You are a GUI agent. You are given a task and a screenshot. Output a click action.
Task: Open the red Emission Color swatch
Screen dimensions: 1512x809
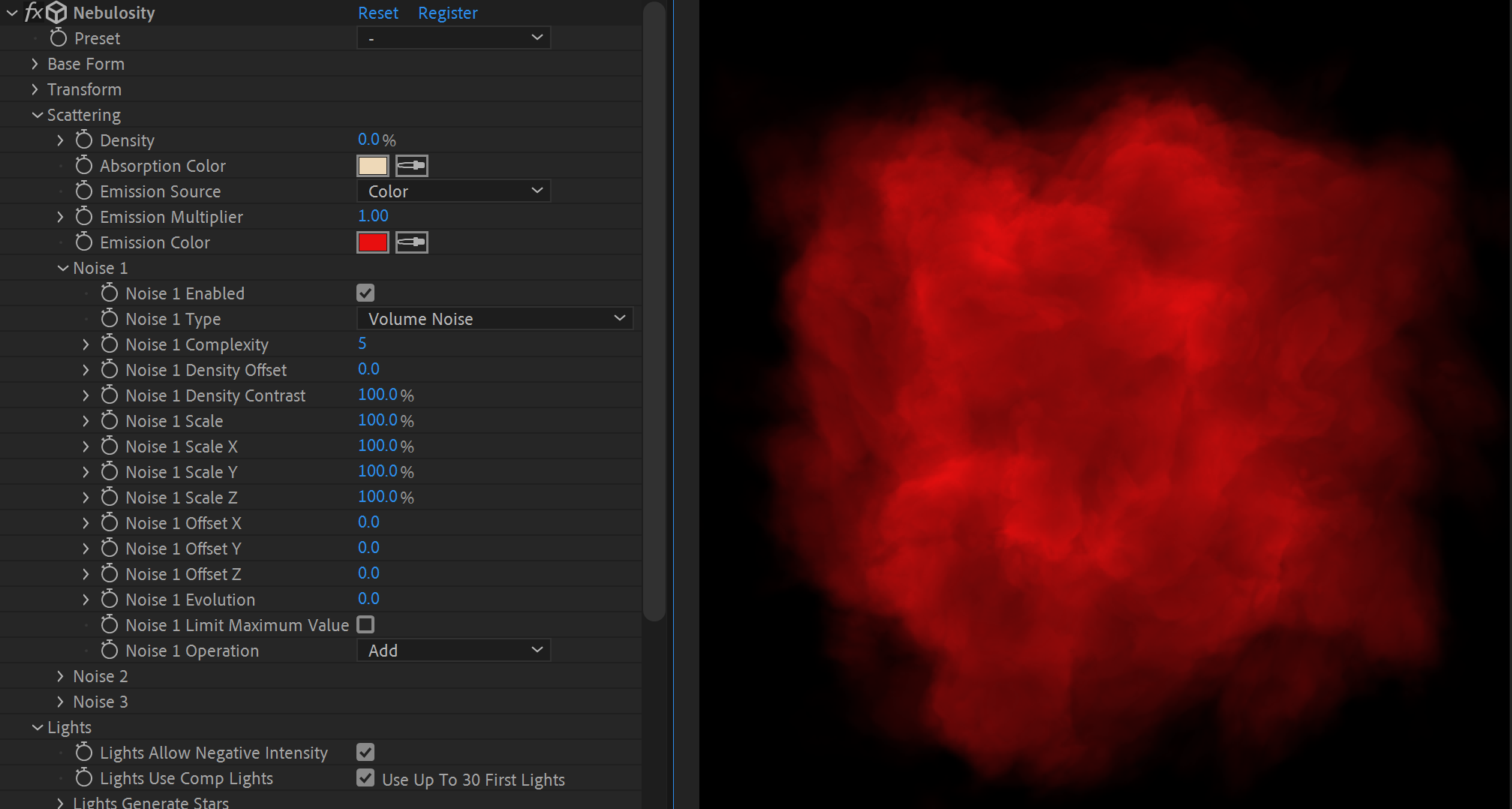pos(373,242)
